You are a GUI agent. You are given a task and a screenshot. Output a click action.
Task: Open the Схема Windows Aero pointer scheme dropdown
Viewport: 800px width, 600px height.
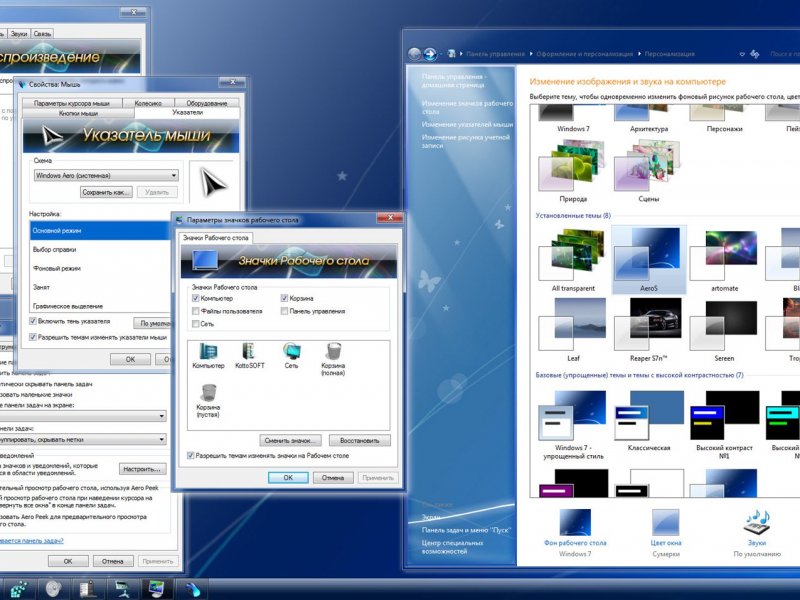tap(106, 175)
